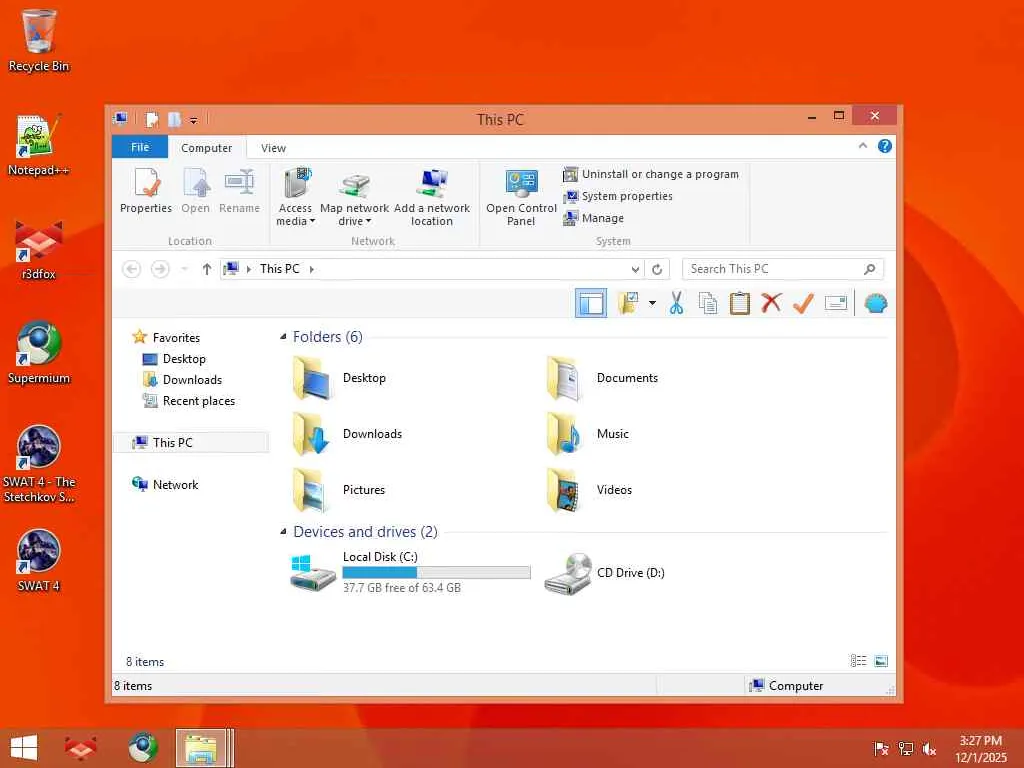1024x768 pixels.
Task: Go up one level with Up arrow
Action: [206, 269]
